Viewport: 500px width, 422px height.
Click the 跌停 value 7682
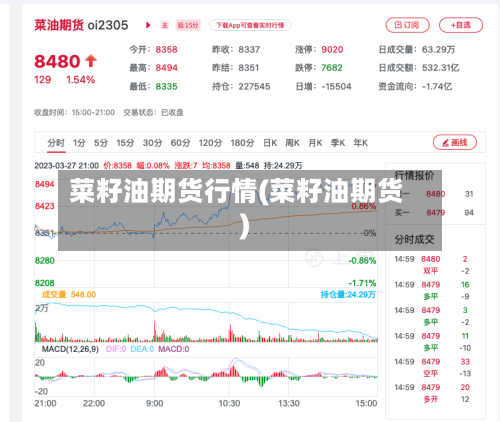332,68
